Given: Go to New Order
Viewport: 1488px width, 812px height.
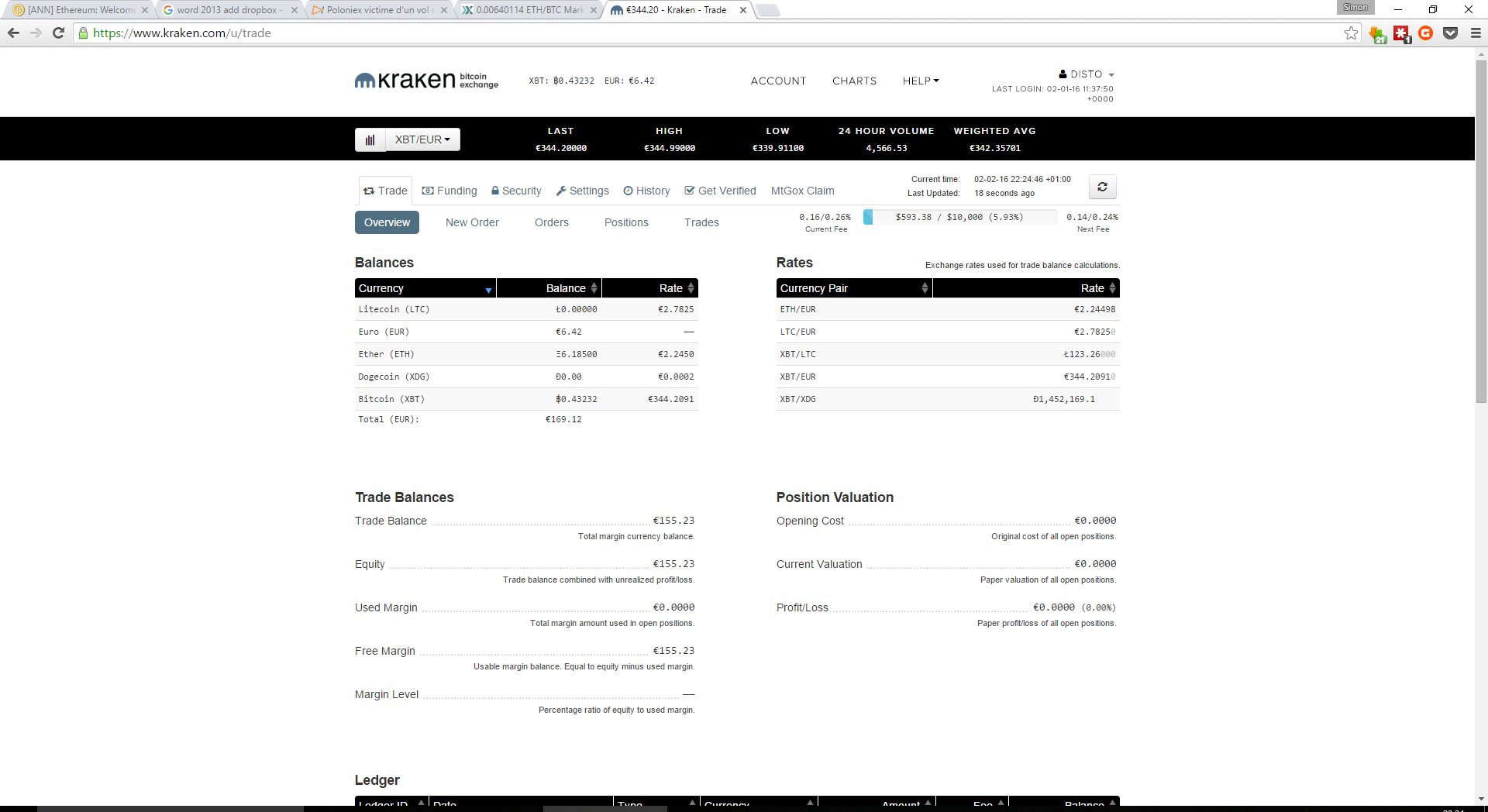Looking at the screenshot, I should coord(472,222).
